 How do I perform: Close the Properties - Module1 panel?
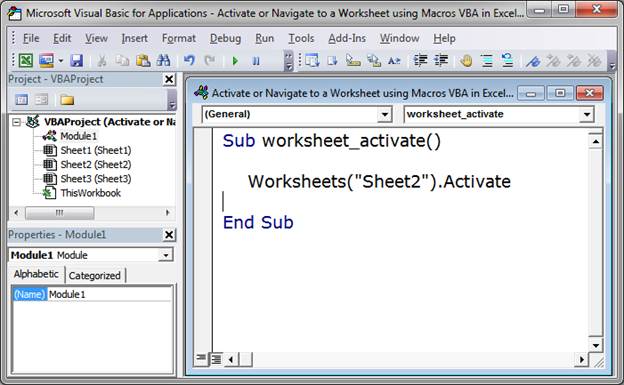pos(169,235)
